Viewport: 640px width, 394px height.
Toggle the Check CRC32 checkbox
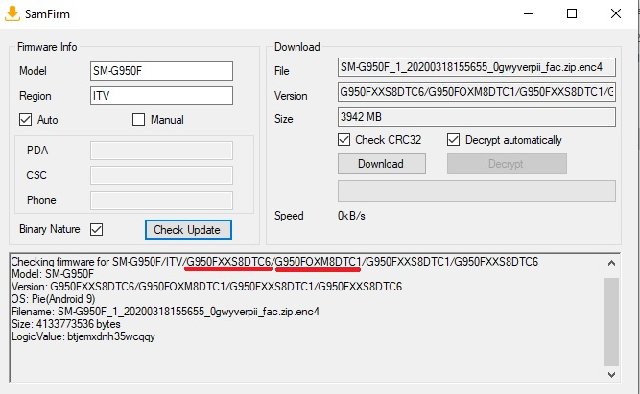point(344,140)
